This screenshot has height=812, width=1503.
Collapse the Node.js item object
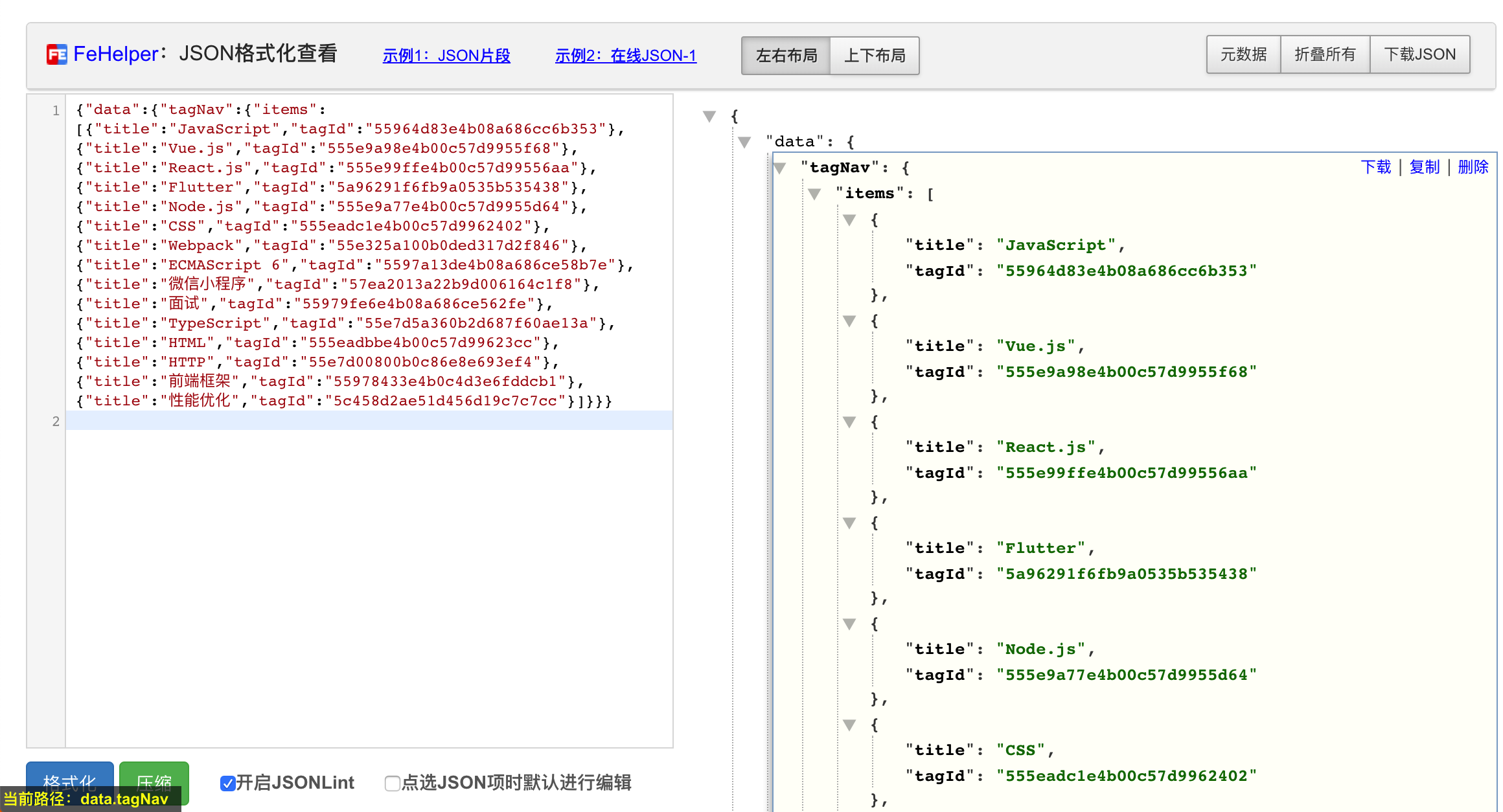[849, 624]
